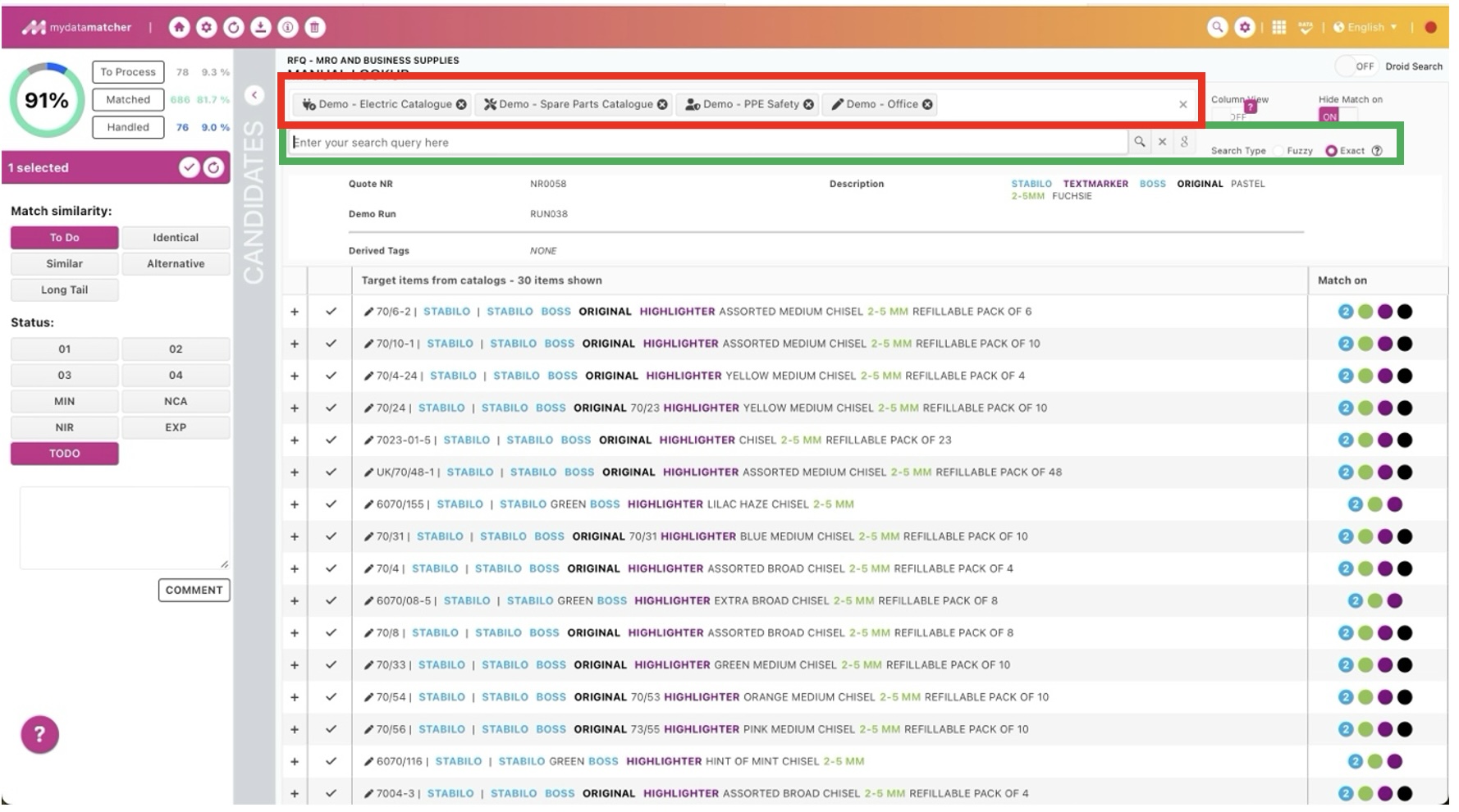Click the COMMENT button
Image resolution: width=1459 pixels, height=812 pixels.
click(x=194, y=591)
